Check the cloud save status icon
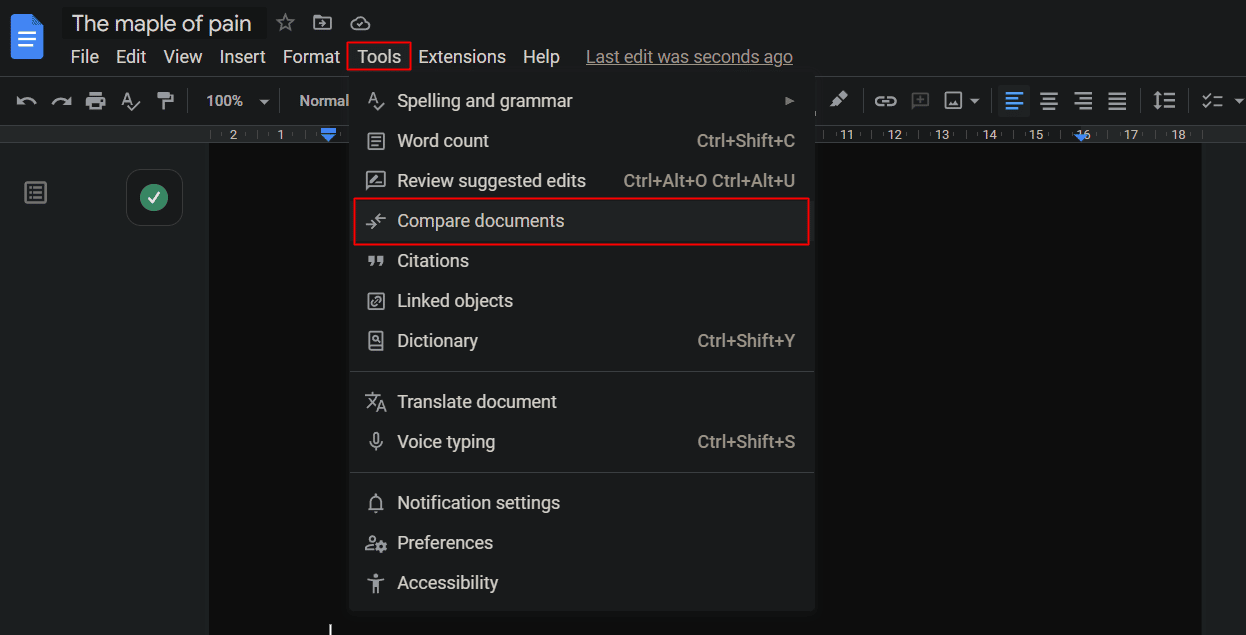 tap(360, 23)
